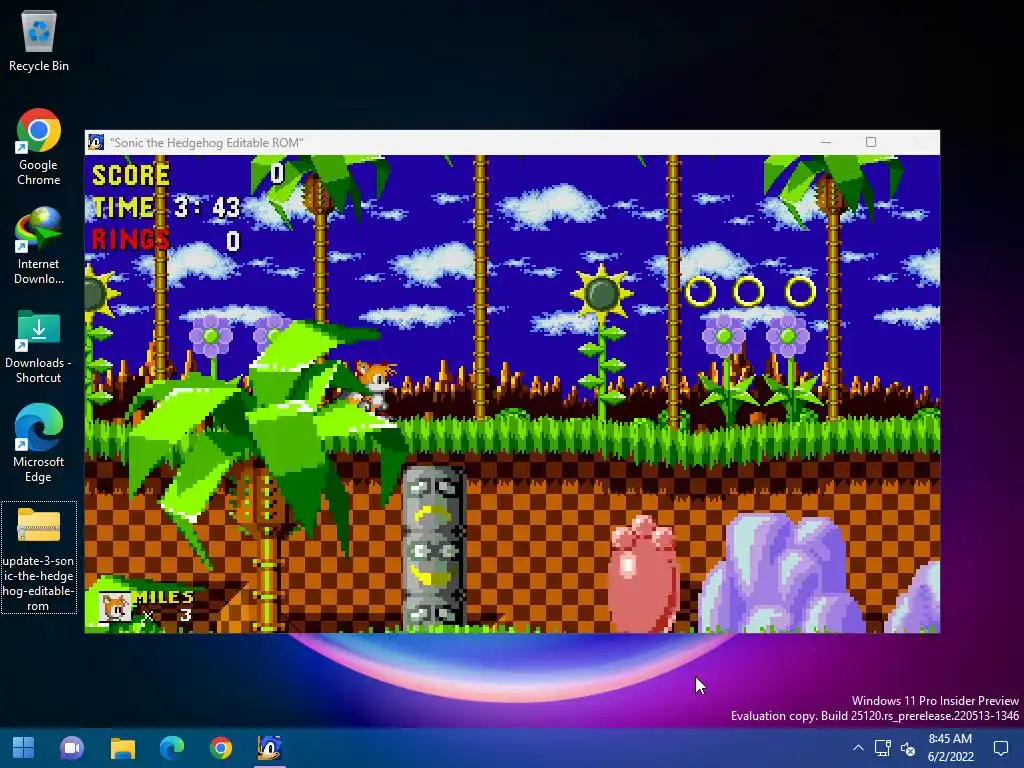Open the Recycle Bin desktop icon
The width and height of the screenshot is (1024, 768).
point(39,41)
